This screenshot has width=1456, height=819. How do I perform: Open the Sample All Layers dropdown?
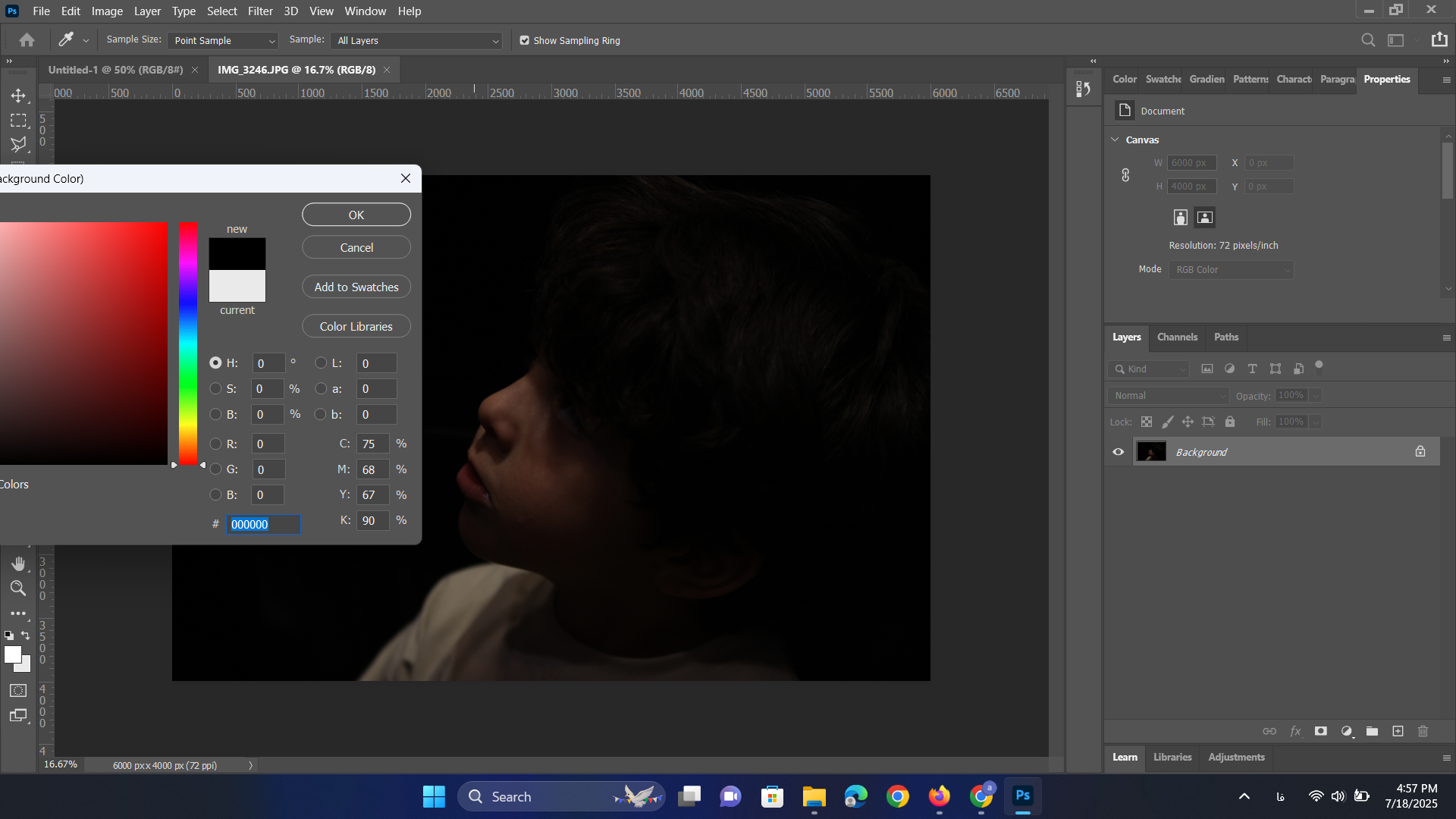point(417,41)
